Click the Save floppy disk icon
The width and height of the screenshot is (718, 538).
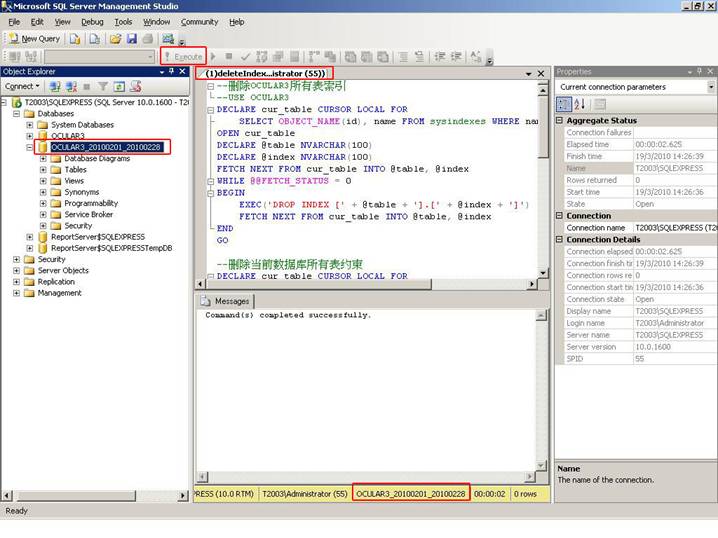click(132, 39)
